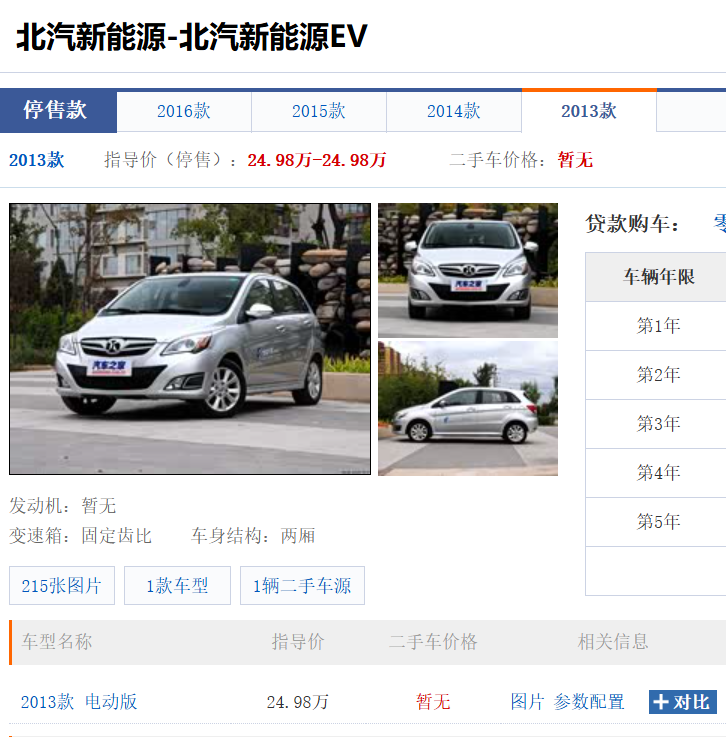Switch to the 2015款 tab
This screenshot has height=737, width=726.
319,112
